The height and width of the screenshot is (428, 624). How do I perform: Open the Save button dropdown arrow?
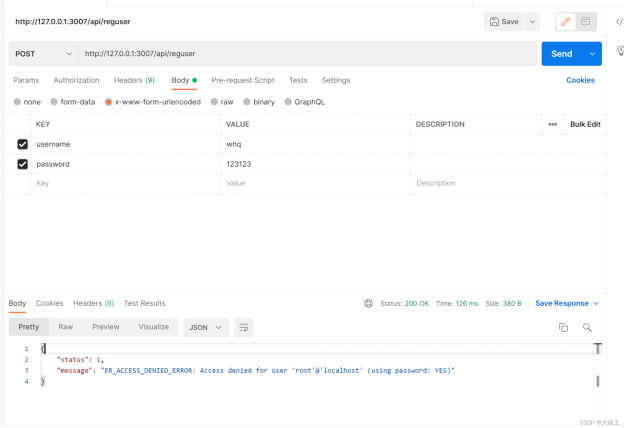tap(533, 21)
